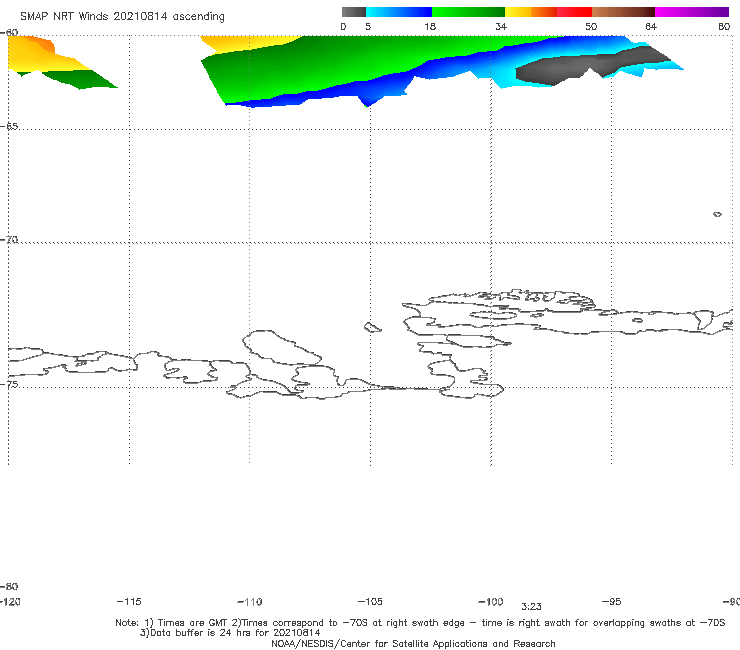Click the longitude label '-100'
Viewport: 740px width, 650px height.
tap(491, 601)
